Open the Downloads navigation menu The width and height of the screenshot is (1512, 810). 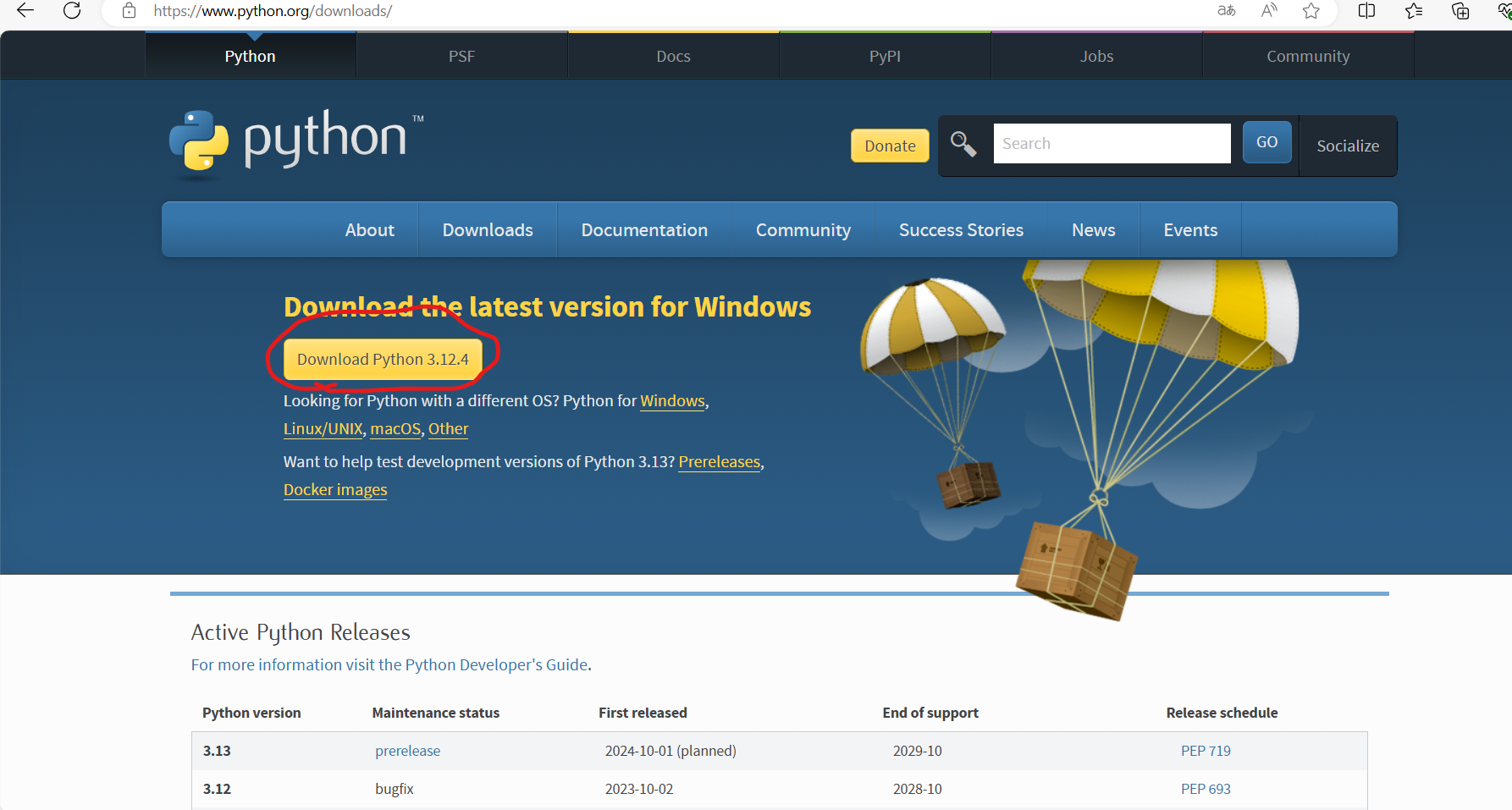pyautogui.click(x=488, y=230)
